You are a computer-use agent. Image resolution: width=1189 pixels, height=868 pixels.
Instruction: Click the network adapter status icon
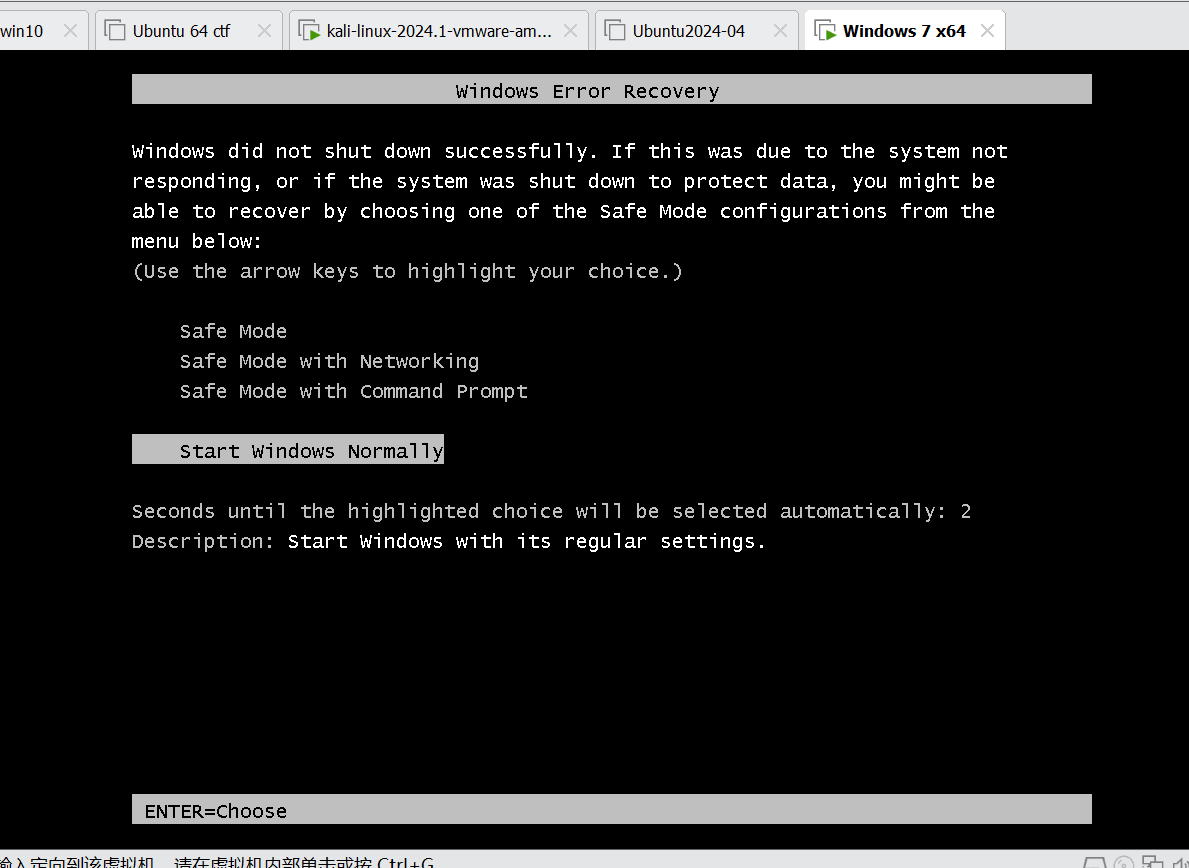(x=1153, y=863)
